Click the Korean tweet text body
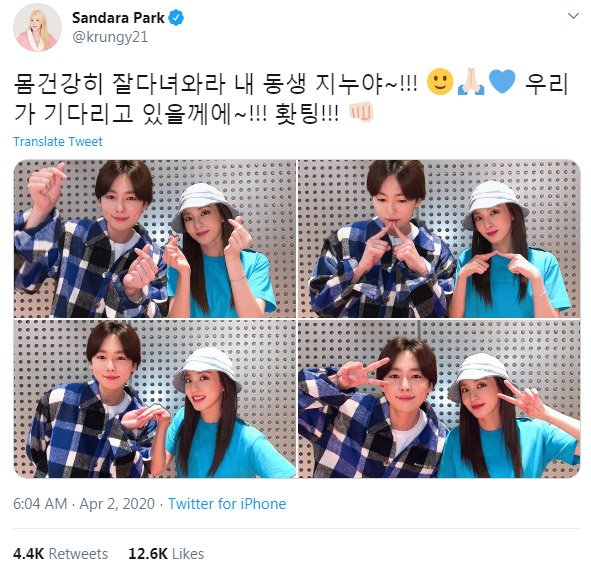The image size is (591, 563). point(291,97)
